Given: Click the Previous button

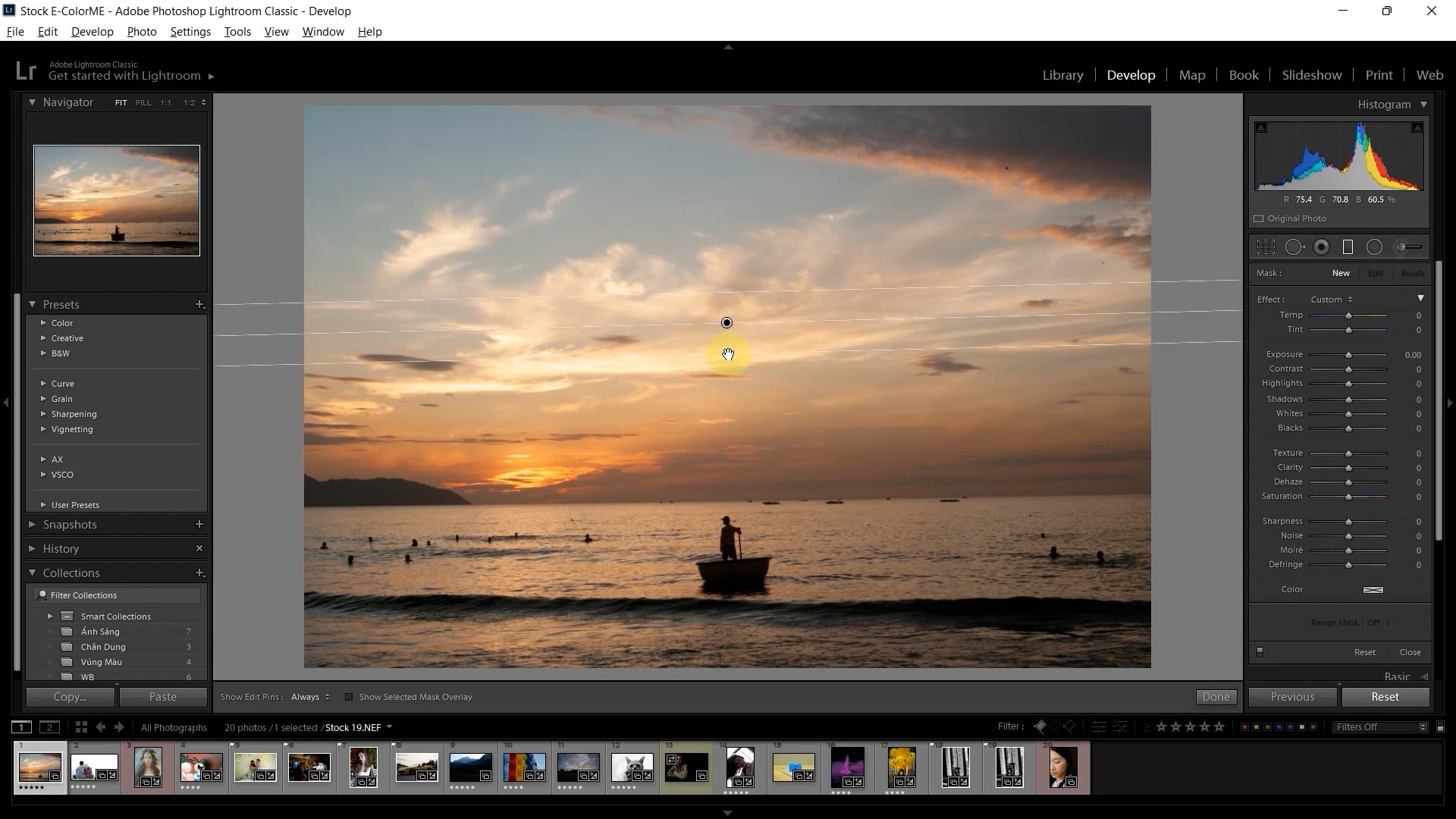Looking at the screenshot, I should [x=1292, y=697].
